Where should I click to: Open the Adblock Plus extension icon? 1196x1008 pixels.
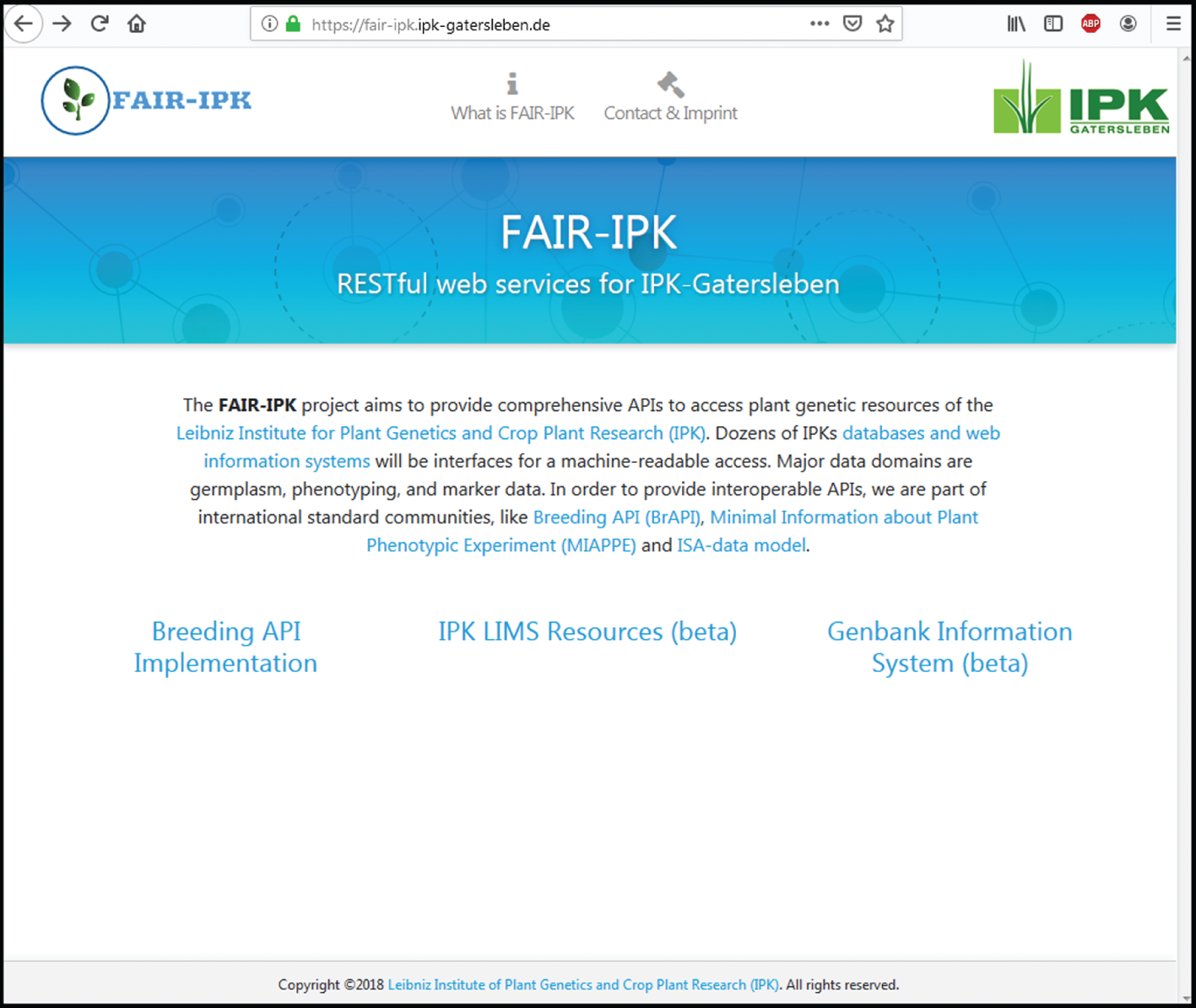coord(1090,24)
